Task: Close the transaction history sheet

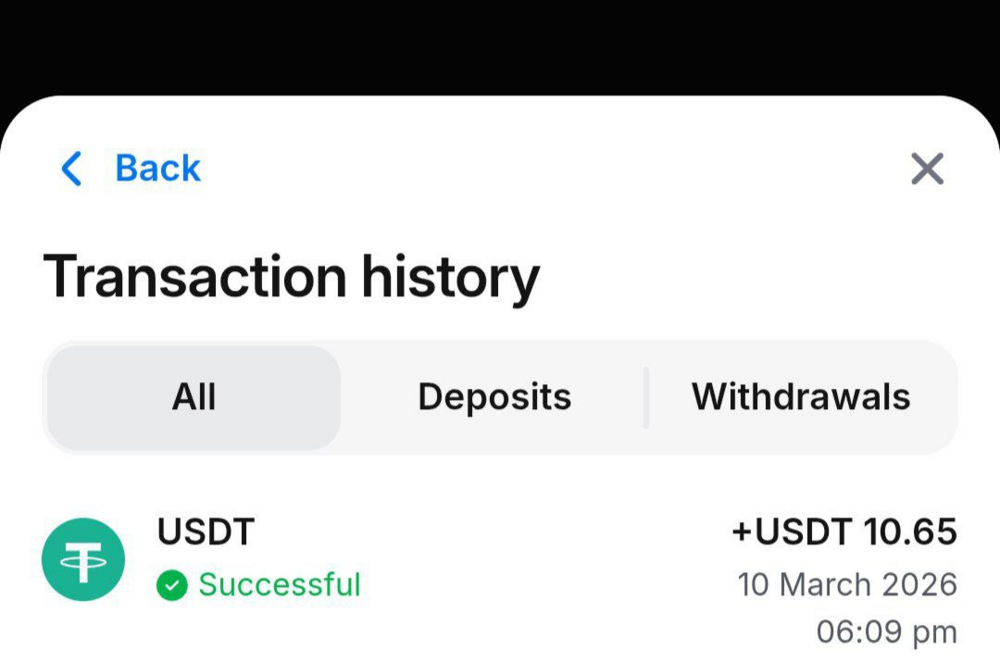Action: pyautogui.click(x=927, y=169)
